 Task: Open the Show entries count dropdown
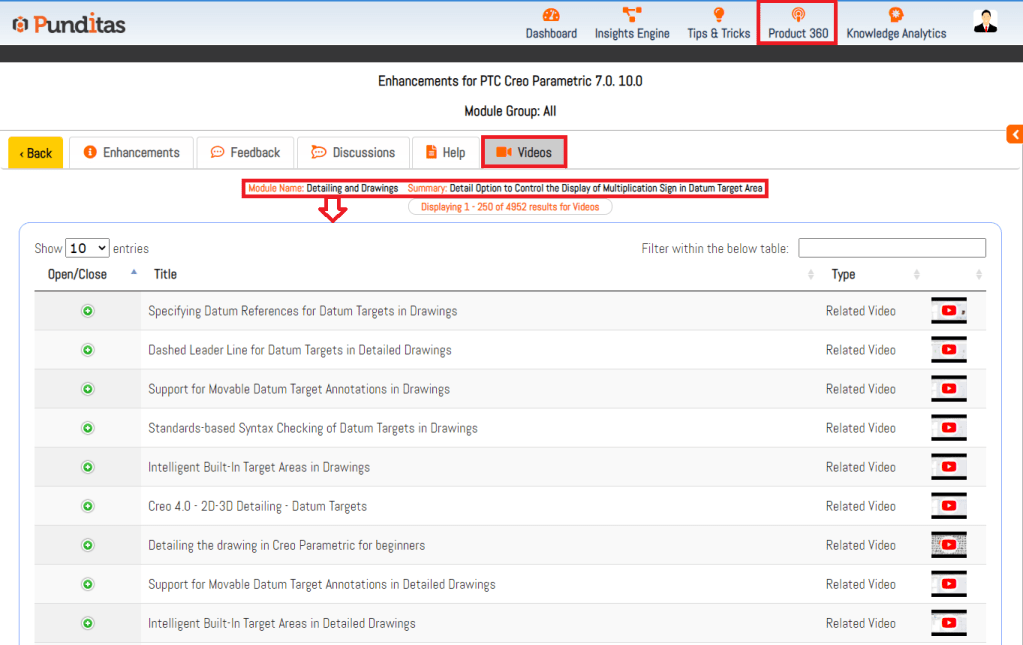pos(87,248)
